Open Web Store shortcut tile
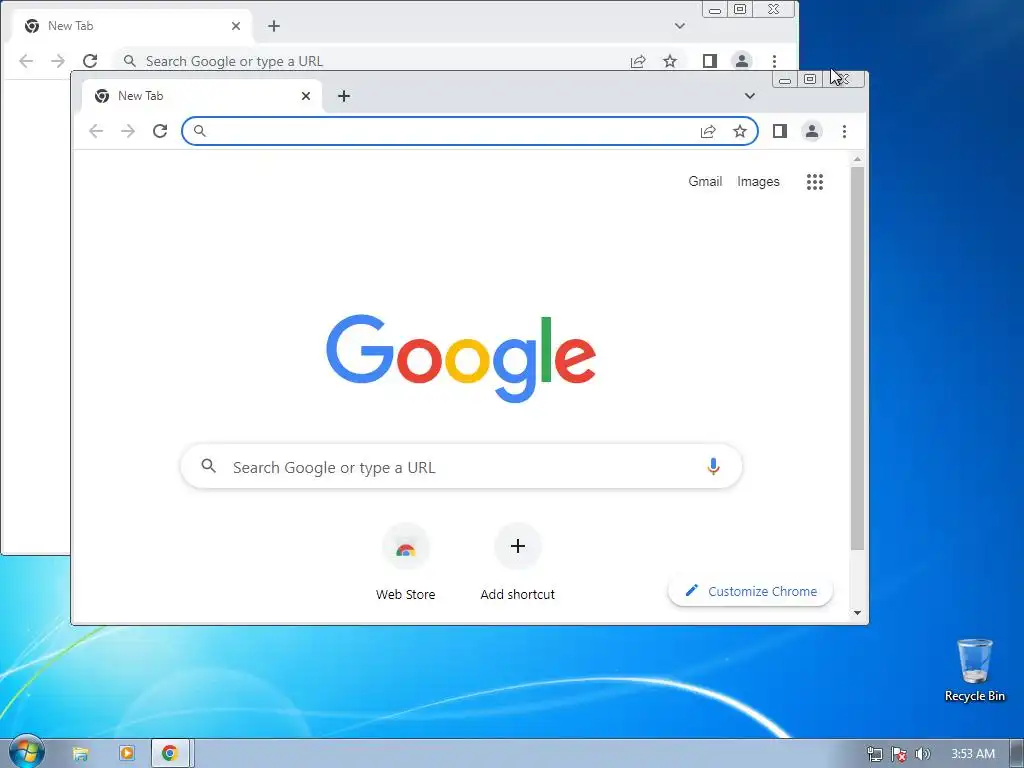 point(406,563)
